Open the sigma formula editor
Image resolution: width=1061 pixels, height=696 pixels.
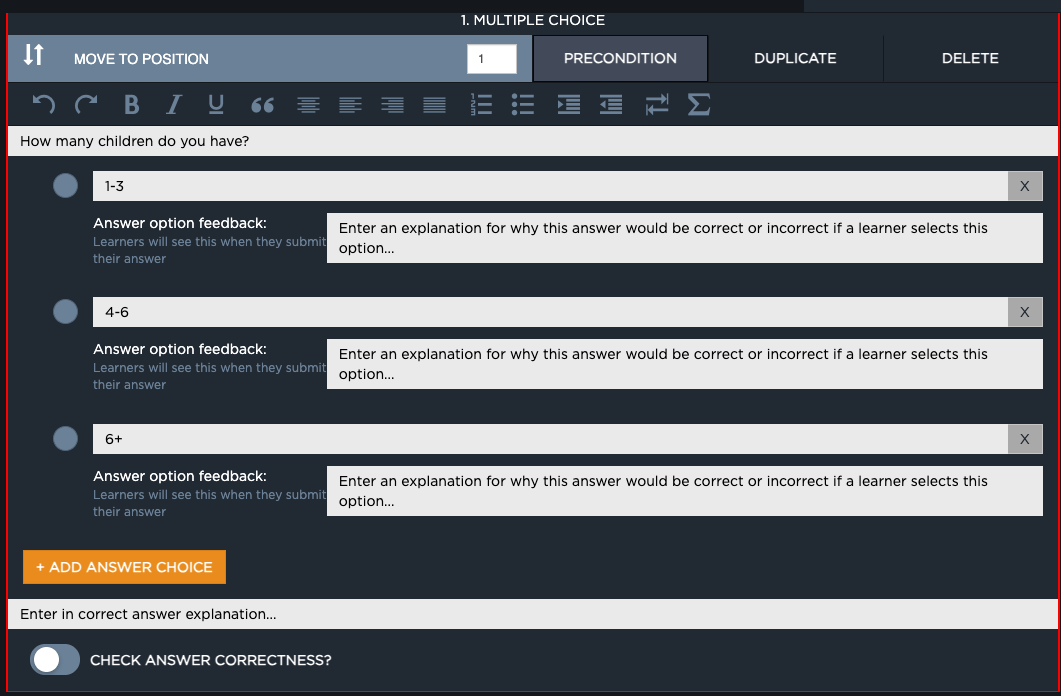click(x=699, y=105)
